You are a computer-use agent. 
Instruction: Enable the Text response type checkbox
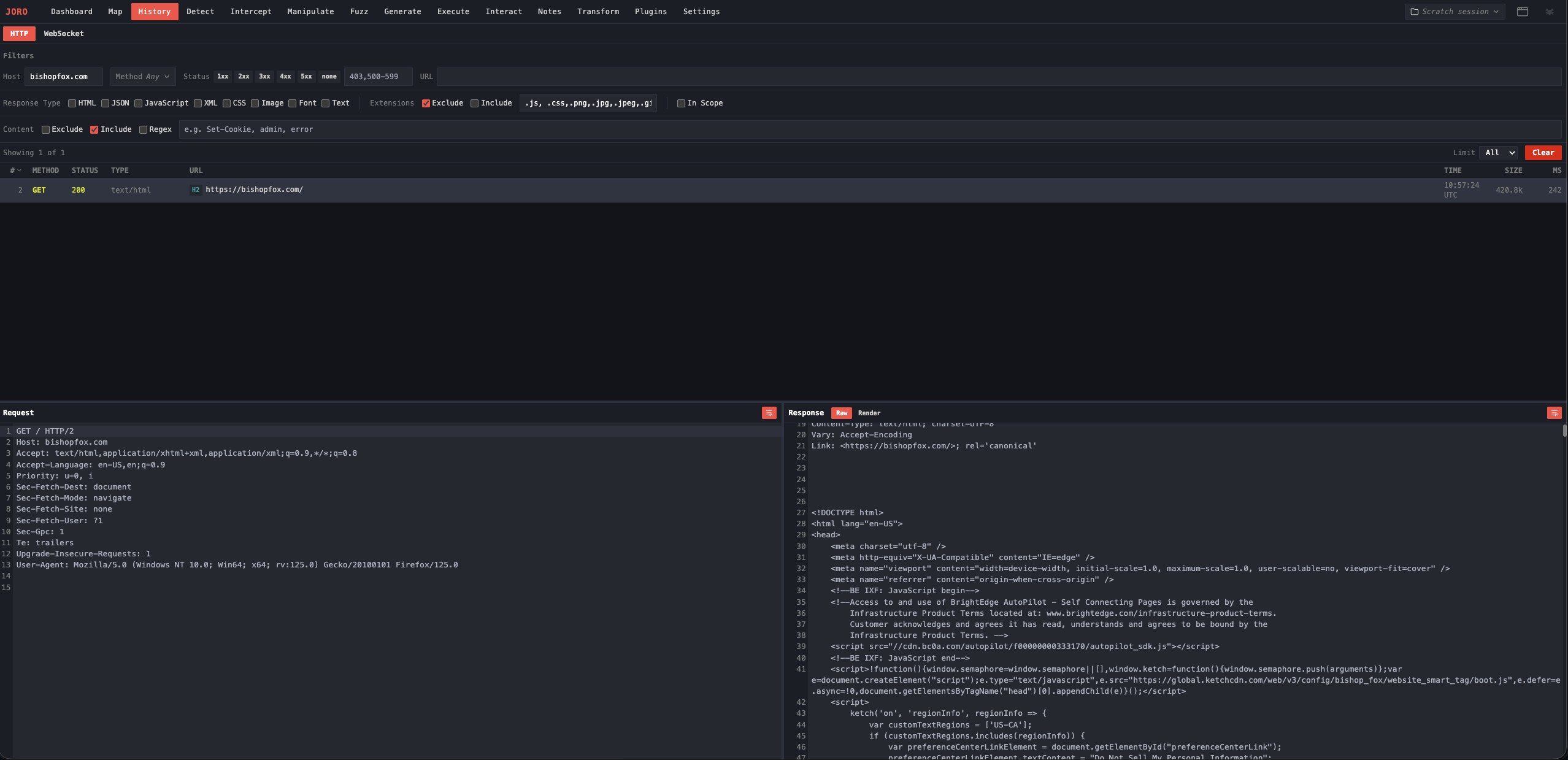click(325, 103)
